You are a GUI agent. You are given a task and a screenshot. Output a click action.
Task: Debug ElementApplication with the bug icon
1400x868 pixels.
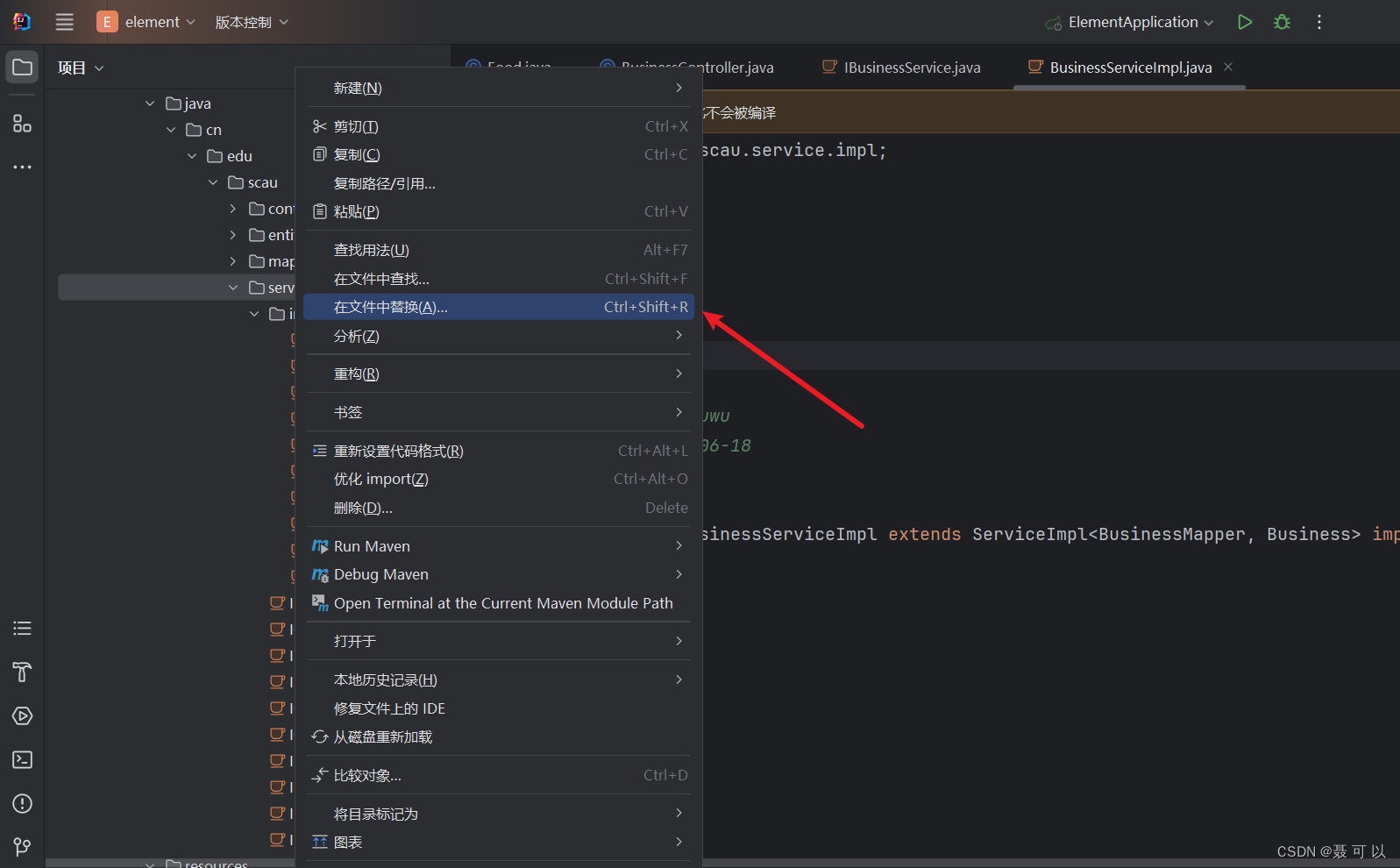pyautogui.click(x=1282, y=22)
